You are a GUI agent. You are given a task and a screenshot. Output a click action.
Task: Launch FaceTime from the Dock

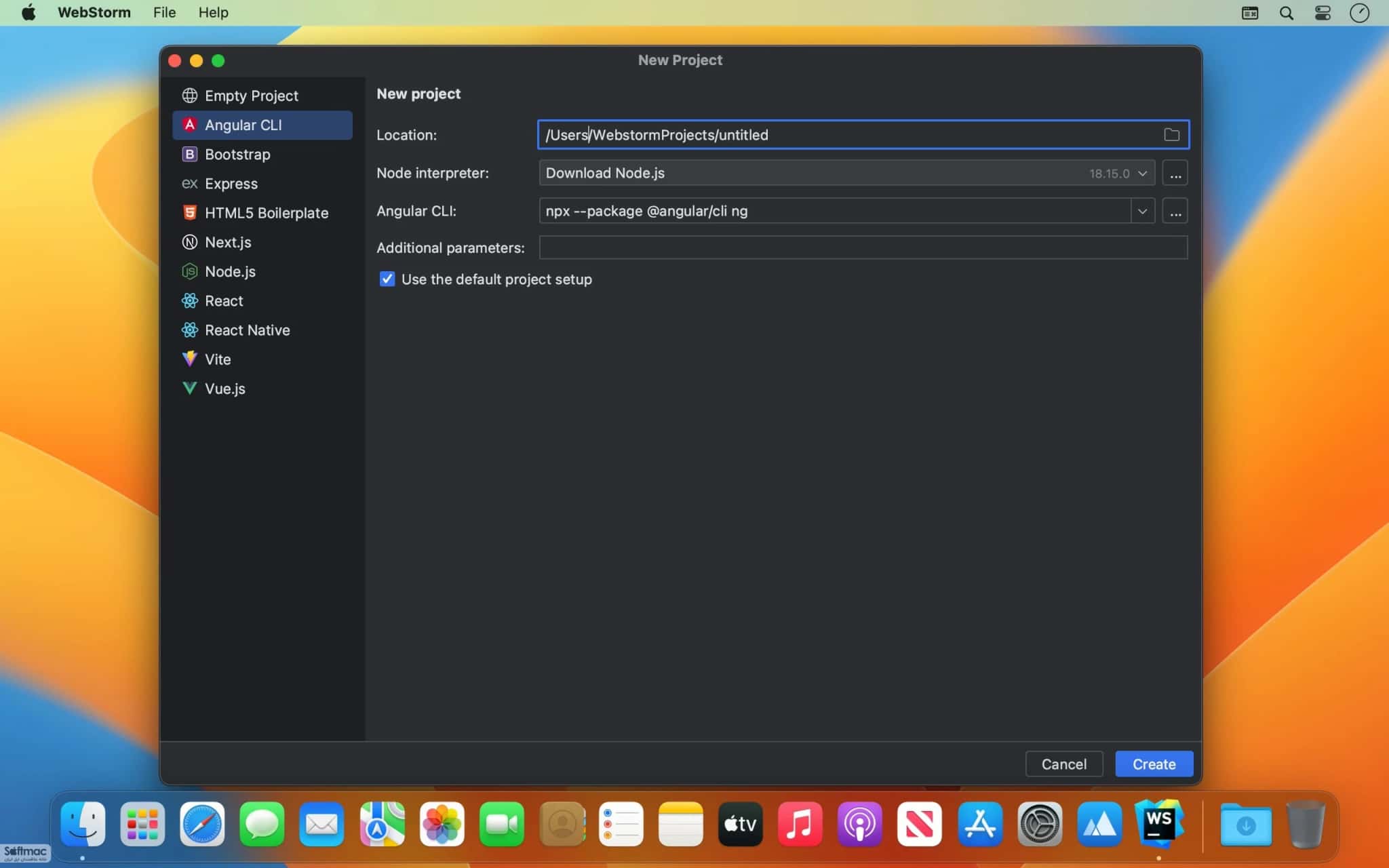click(x=502, y=824)
